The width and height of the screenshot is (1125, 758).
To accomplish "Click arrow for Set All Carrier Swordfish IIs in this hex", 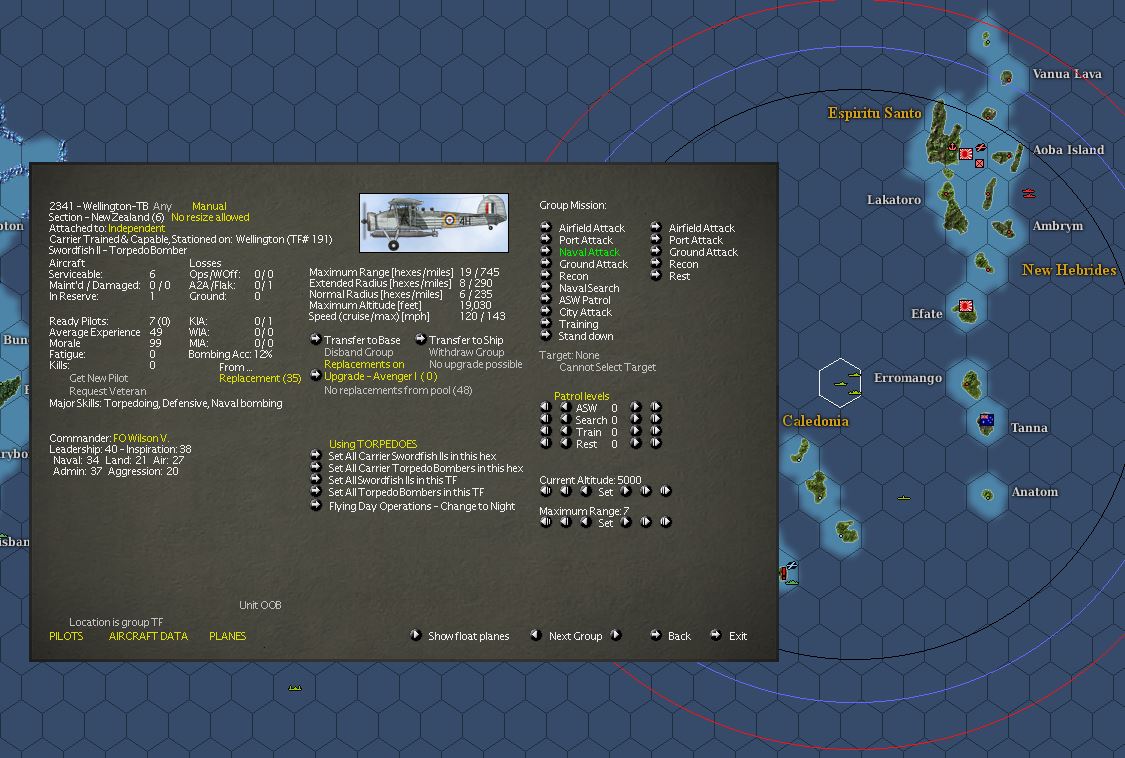I will (x=315, y=455).
